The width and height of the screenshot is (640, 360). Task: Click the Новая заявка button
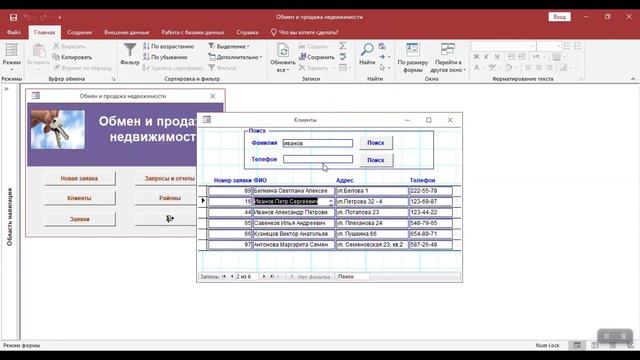pos(79,178)
